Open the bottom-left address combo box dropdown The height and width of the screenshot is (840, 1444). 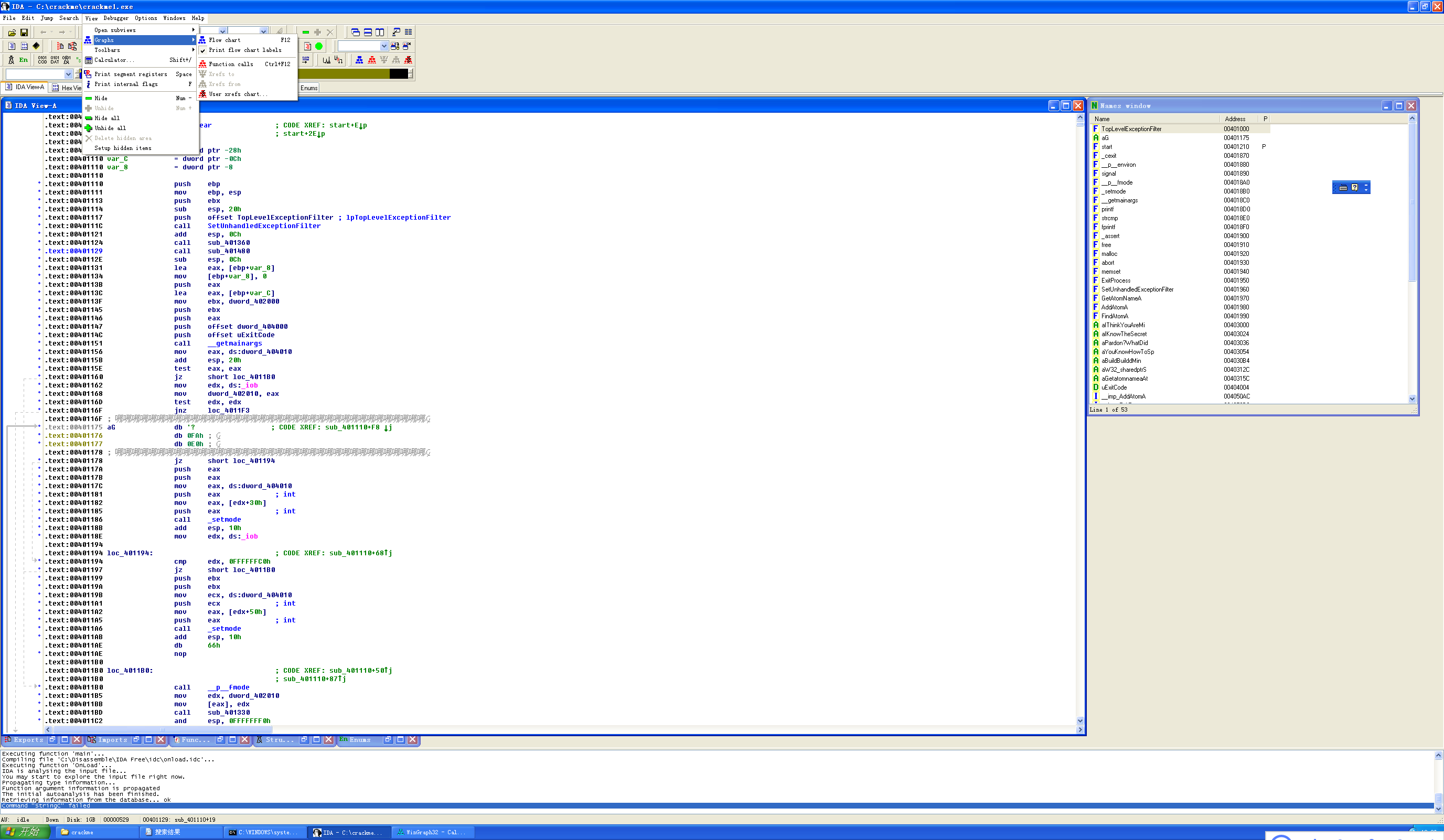coord(68,74)
